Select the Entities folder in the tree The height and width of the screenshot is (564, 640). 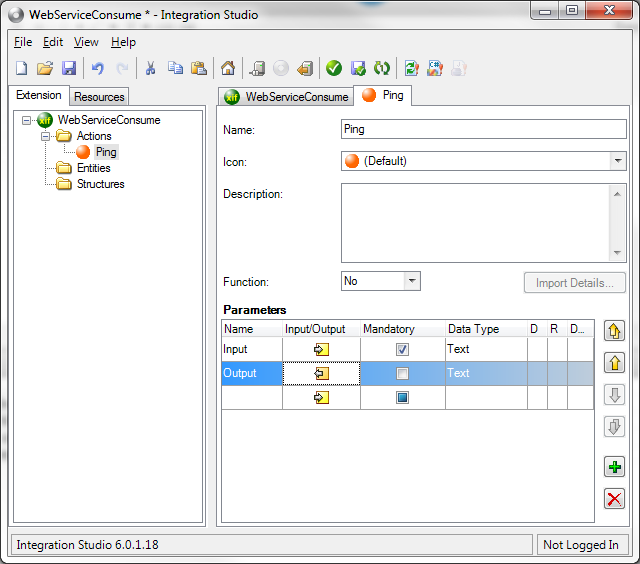tap(93, 168)
